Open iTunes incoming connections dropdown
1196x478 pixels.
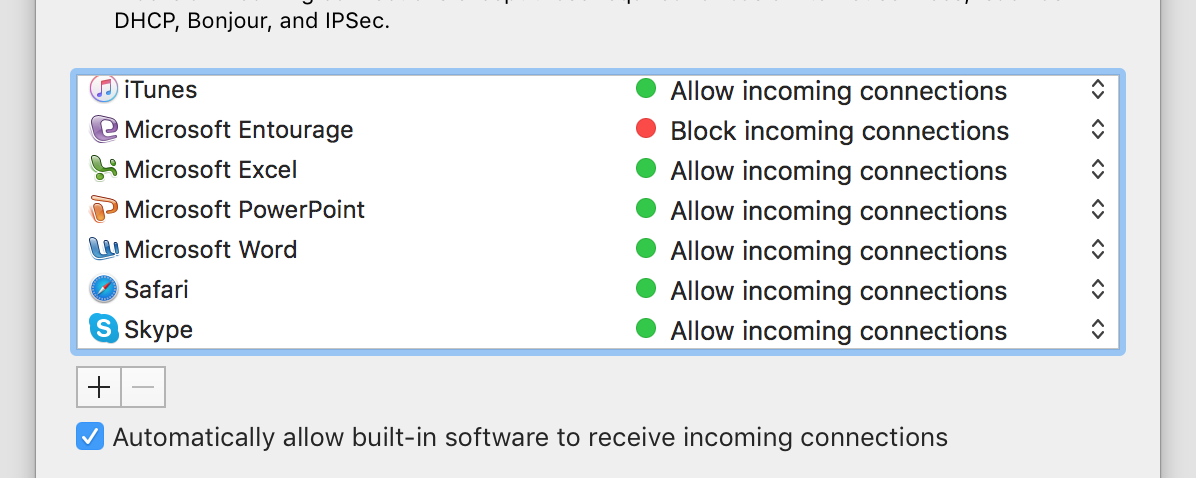[1097, 90]
